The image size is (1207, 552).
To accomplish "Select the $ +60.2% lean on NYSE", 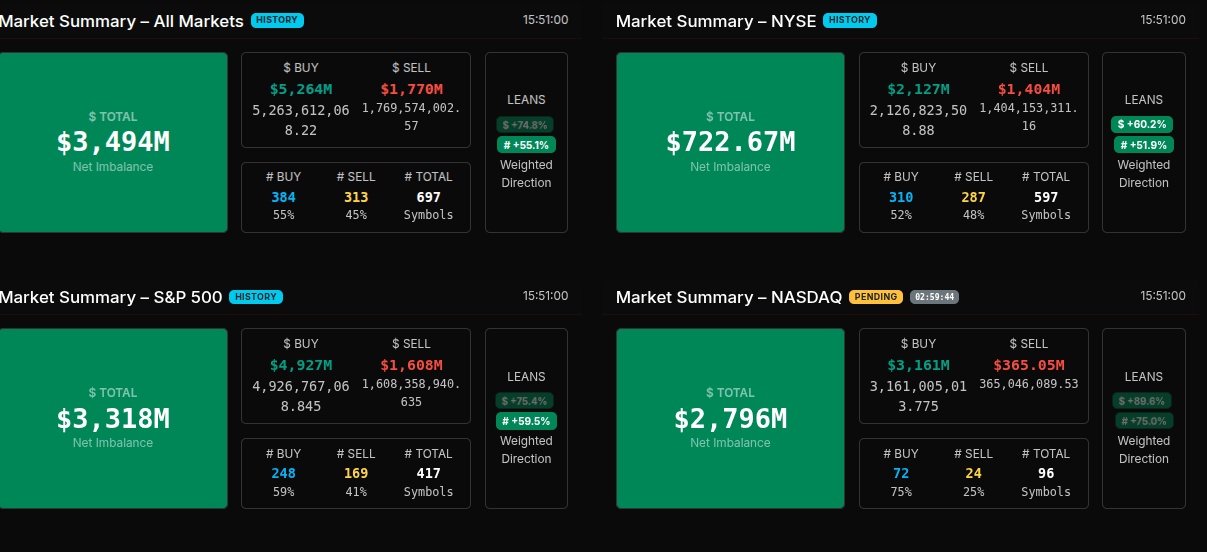I will [1142, 125].
